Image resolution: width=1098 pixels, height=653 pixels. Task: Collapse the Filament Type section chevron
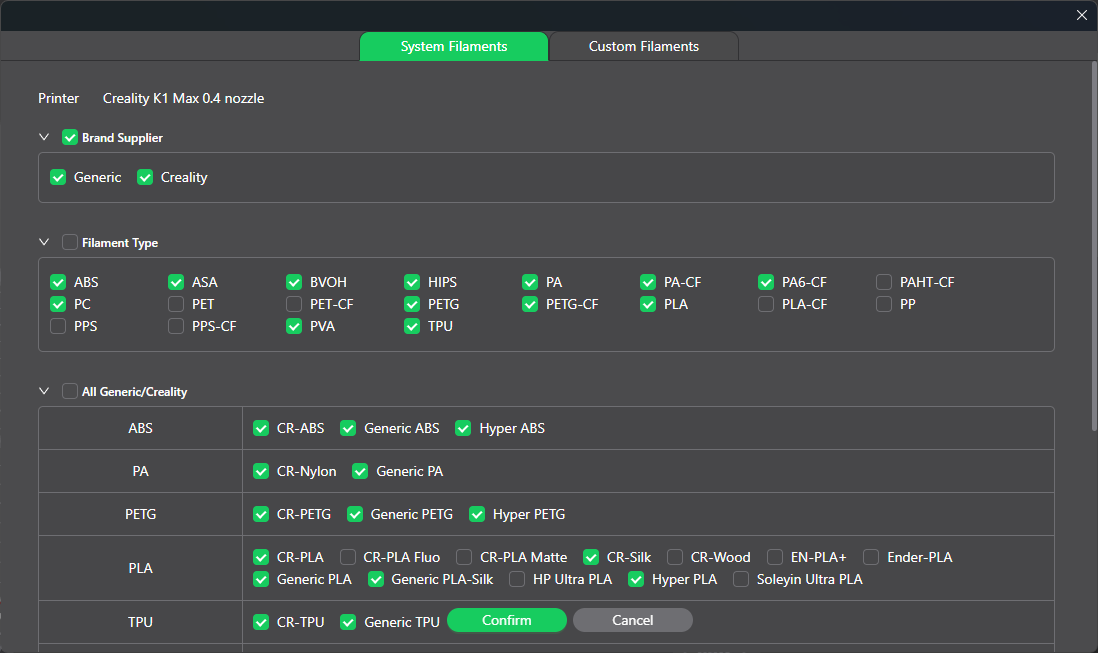(44, 242)
